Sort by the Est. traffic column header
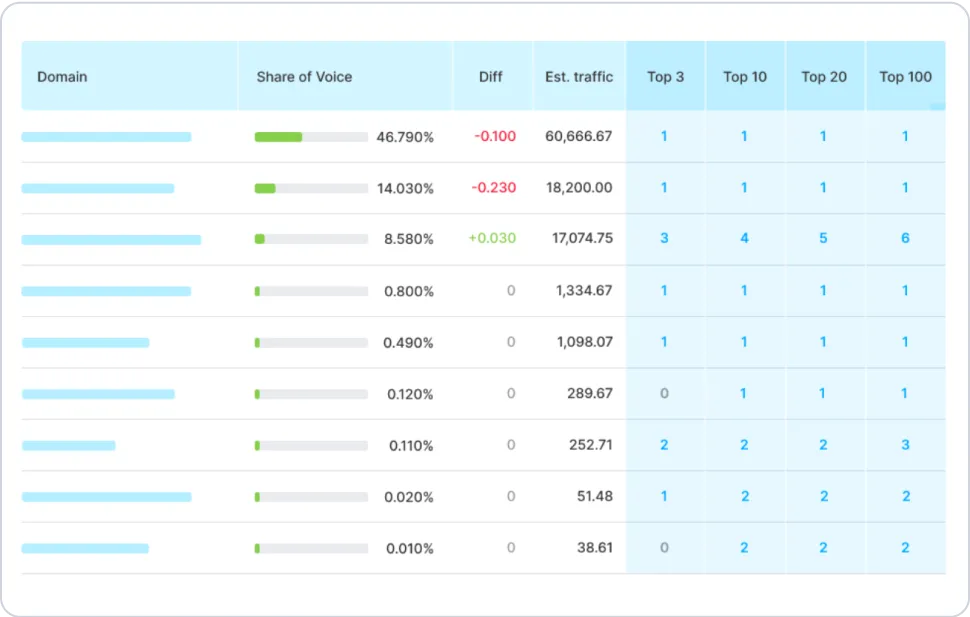 pos(579,77)
